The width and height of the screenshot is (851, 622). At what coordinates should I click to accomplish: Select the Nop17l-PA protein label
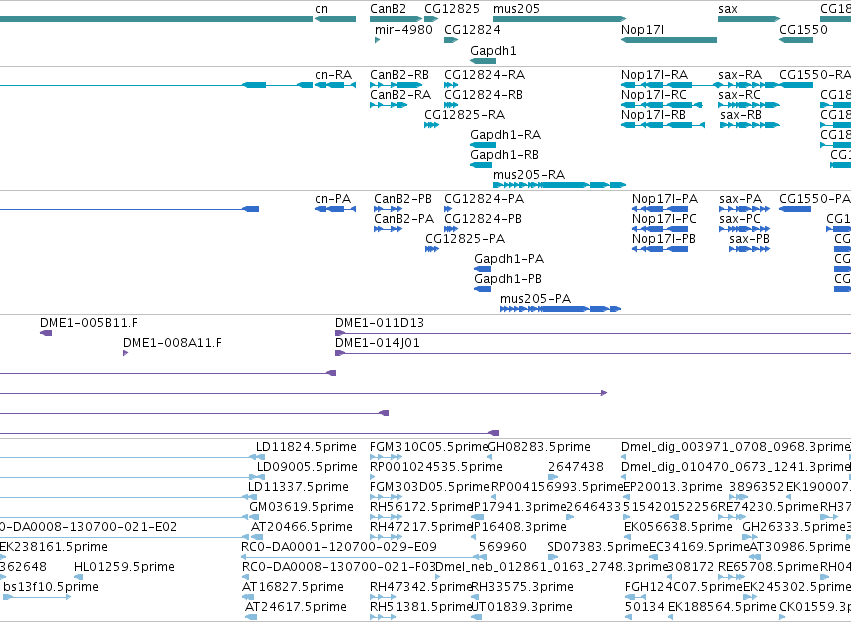click(664, 199)
